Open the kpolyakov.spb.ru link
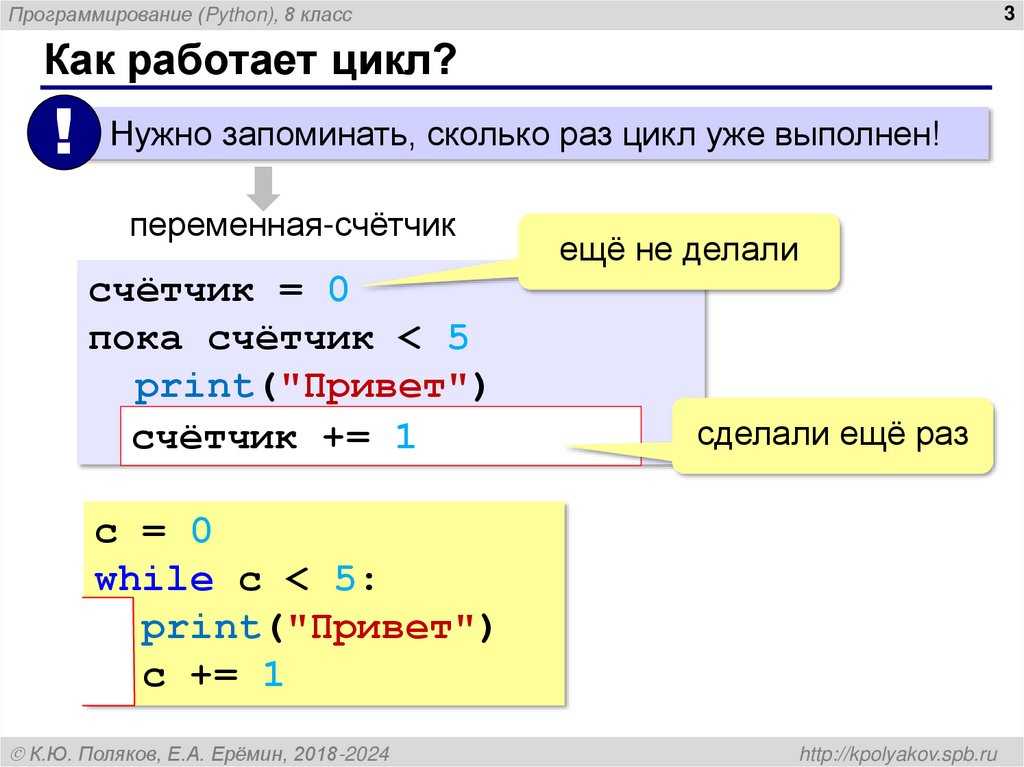Image resolution: width=1024 pixels, height=767 pixels. 899,753
